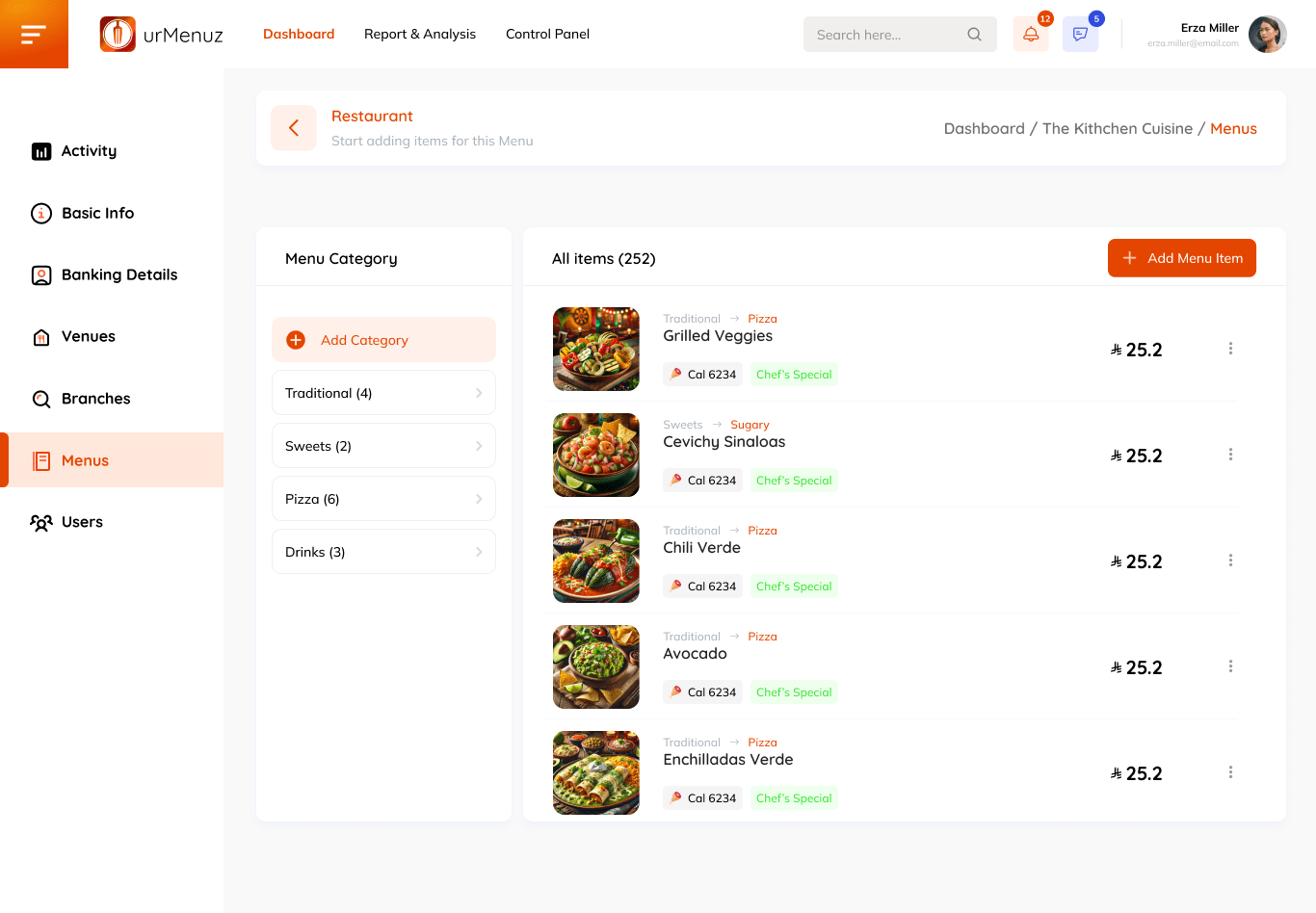This screenshot has height=913, width=1316.
Task: Type in the Search here field
Action: pyautogui.click(x=886, y=35)
